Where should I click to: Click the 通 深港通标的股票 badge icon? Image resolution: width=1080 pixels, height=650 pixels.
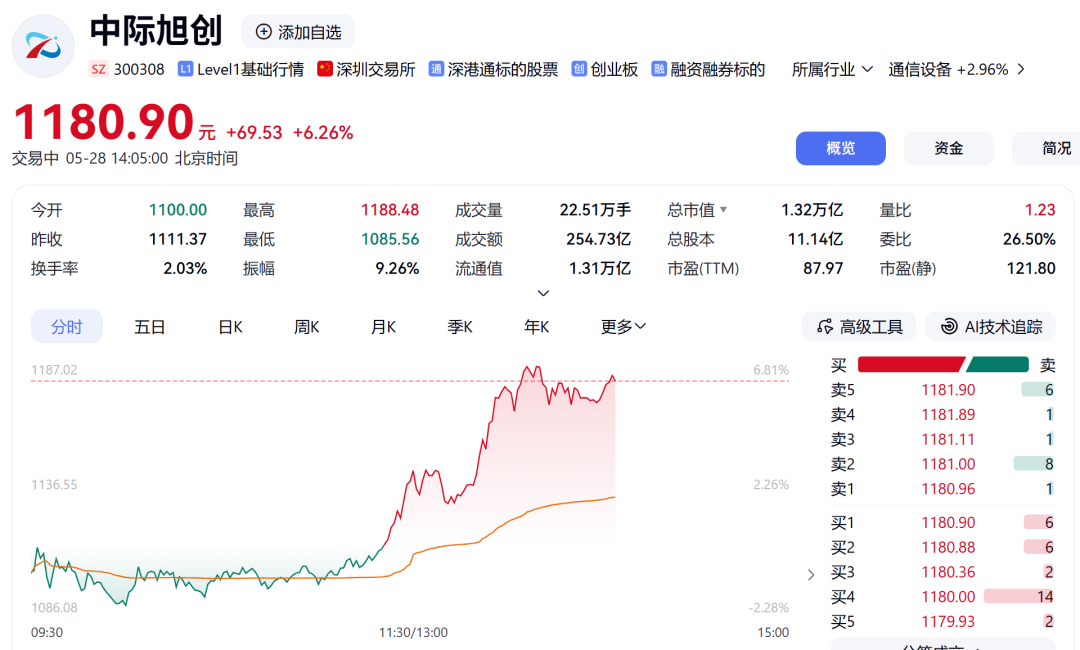tap(436, 69)
